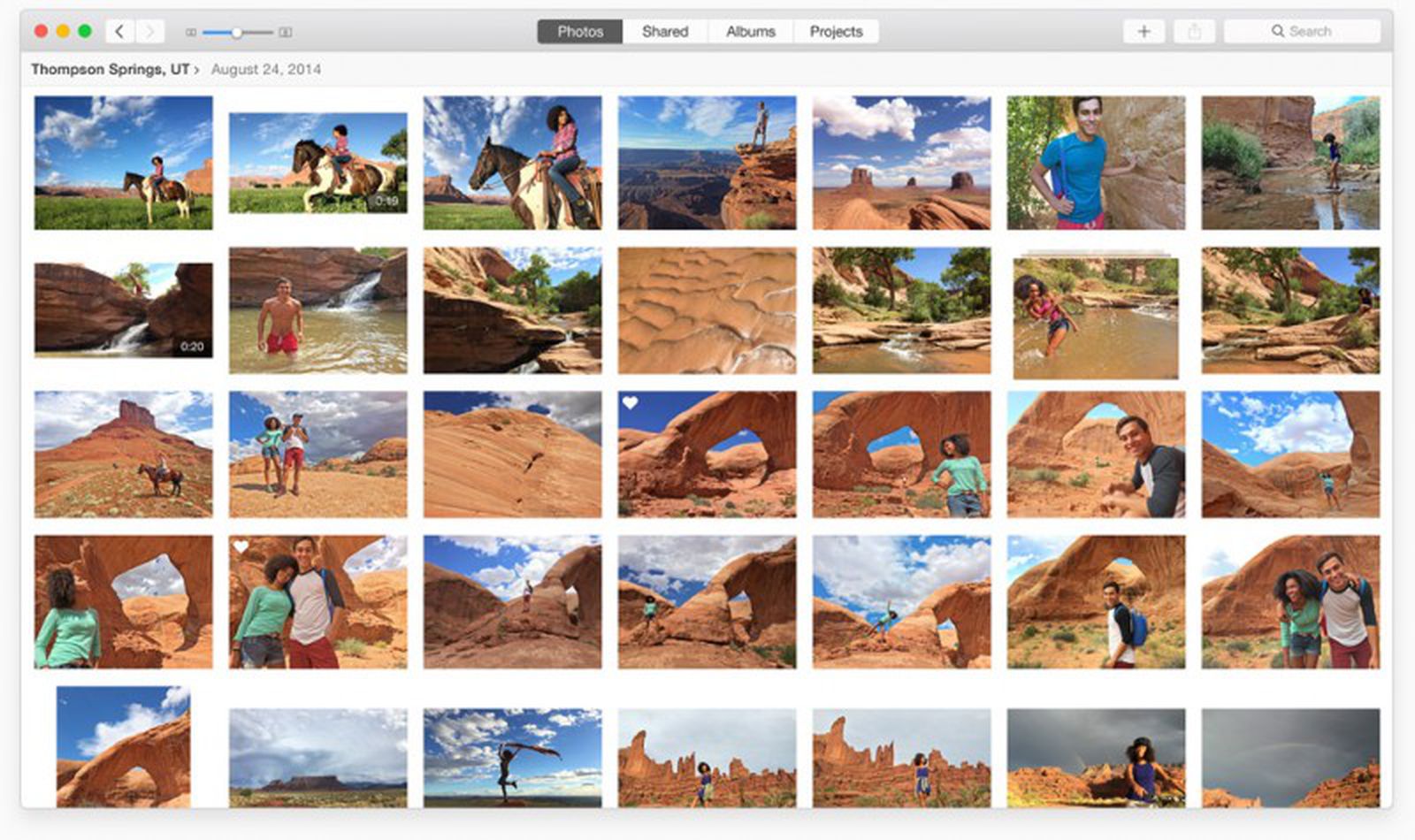Switch to the Shared tab
This screenshot has height=840, width=1415.
(664, 31)
